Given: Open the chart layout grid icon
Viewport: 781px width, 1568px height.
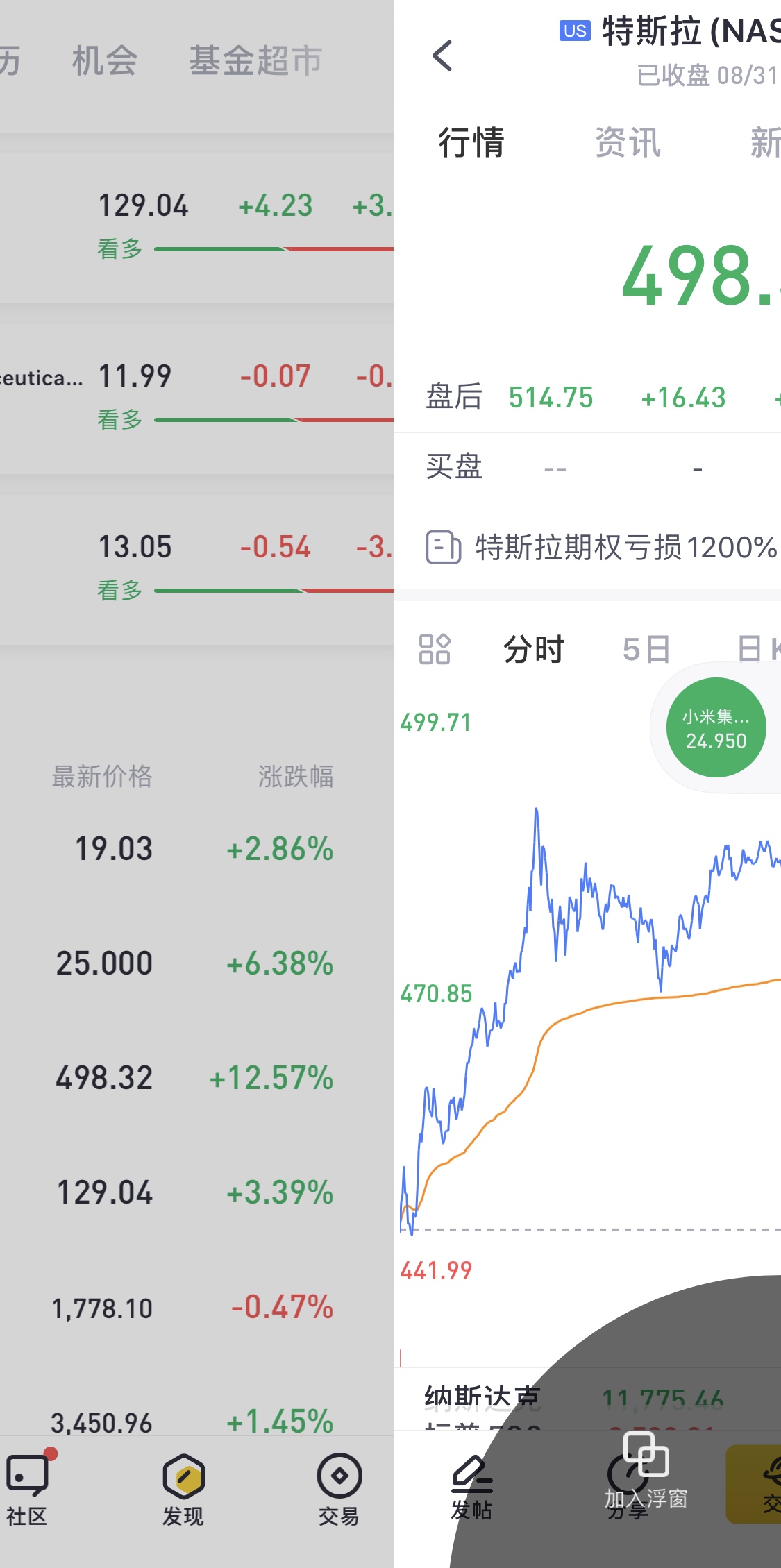Looking at the screenshot, I should pyautogui.click(x=435, y=650).
